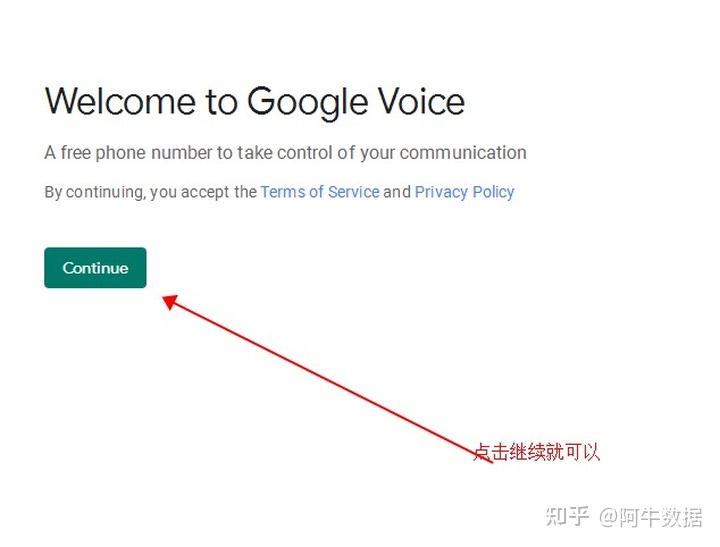Click the word Welcome in the heading
The width and height of the screenshot is (720, 547).
tap(120, 101)
